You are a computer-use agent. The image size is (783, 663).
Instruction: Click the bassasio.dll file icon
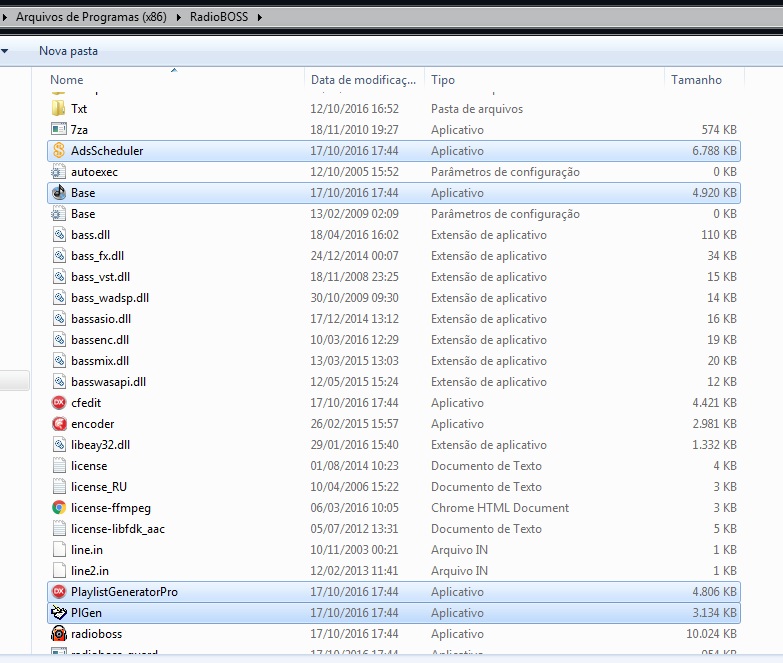point(59,319)
